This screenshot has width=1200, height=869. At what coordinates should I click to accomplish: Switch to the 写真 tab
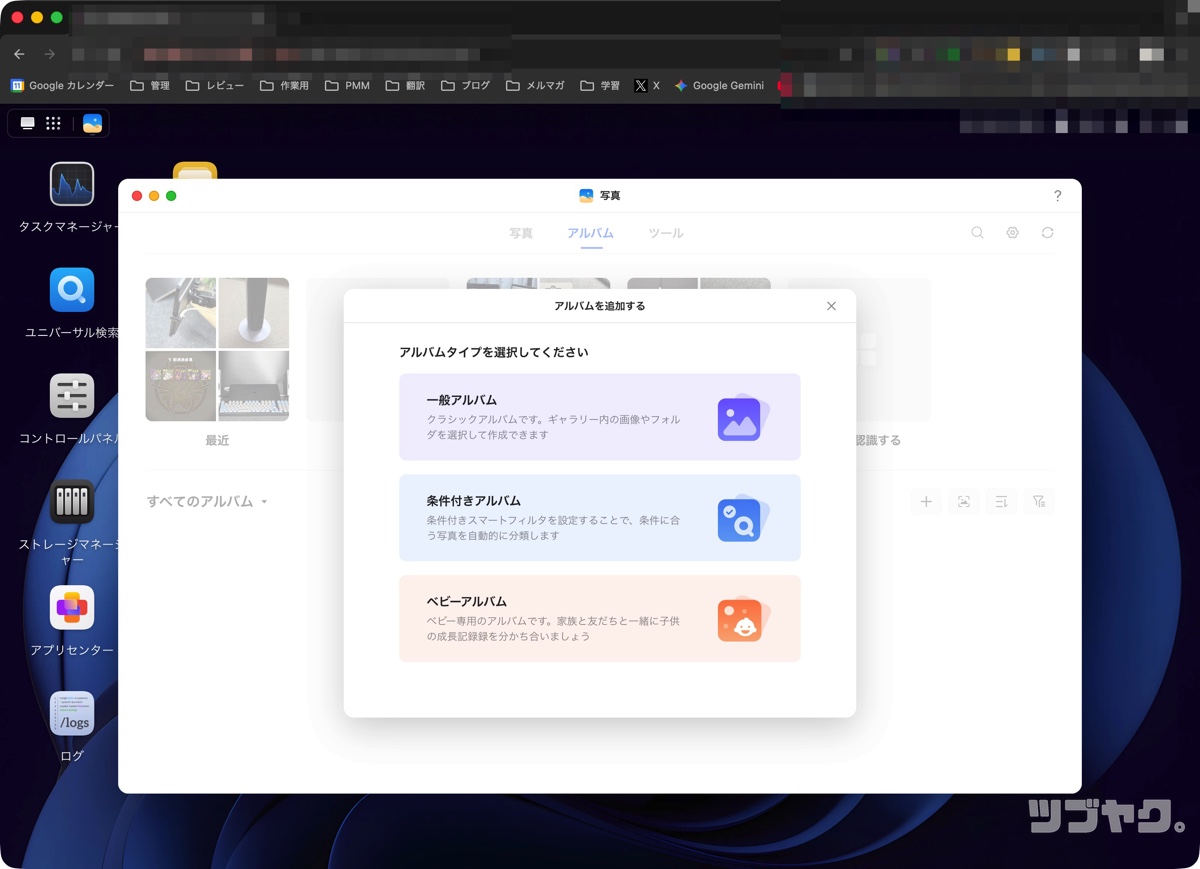pyautogui.click(x=521, y=232)
